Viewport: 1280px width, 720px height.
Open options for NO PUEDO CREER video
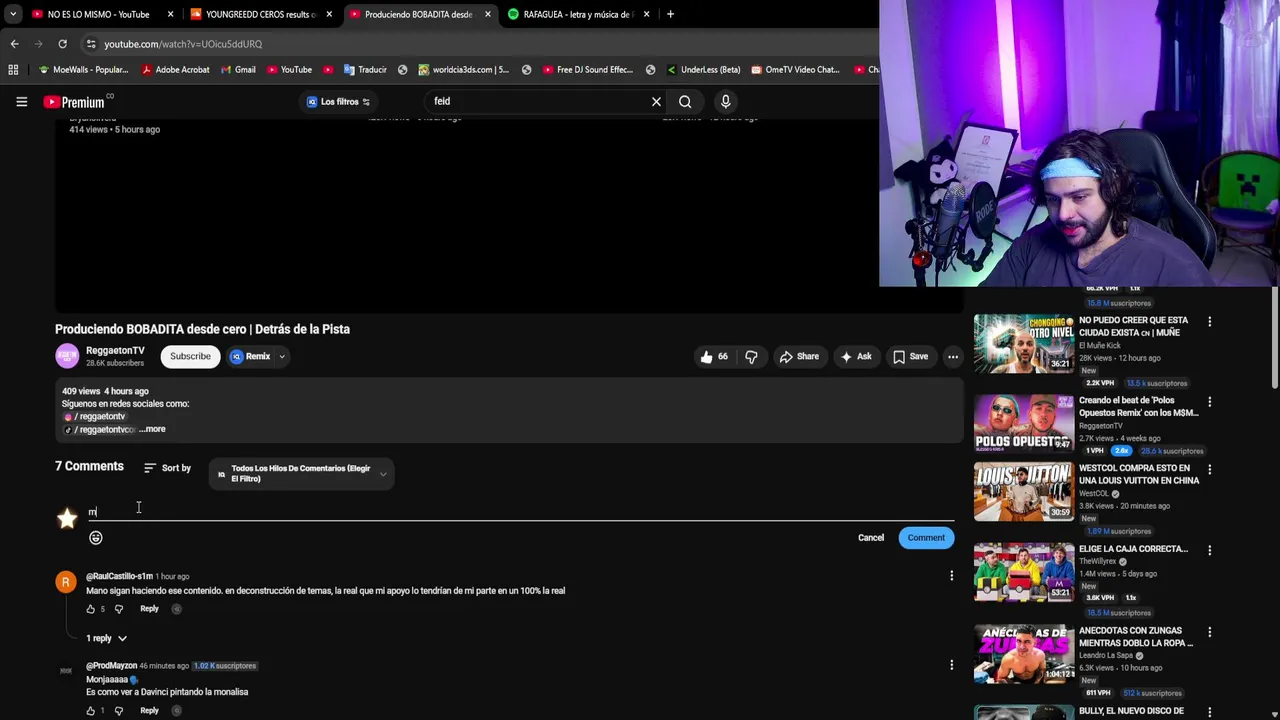1209,322
